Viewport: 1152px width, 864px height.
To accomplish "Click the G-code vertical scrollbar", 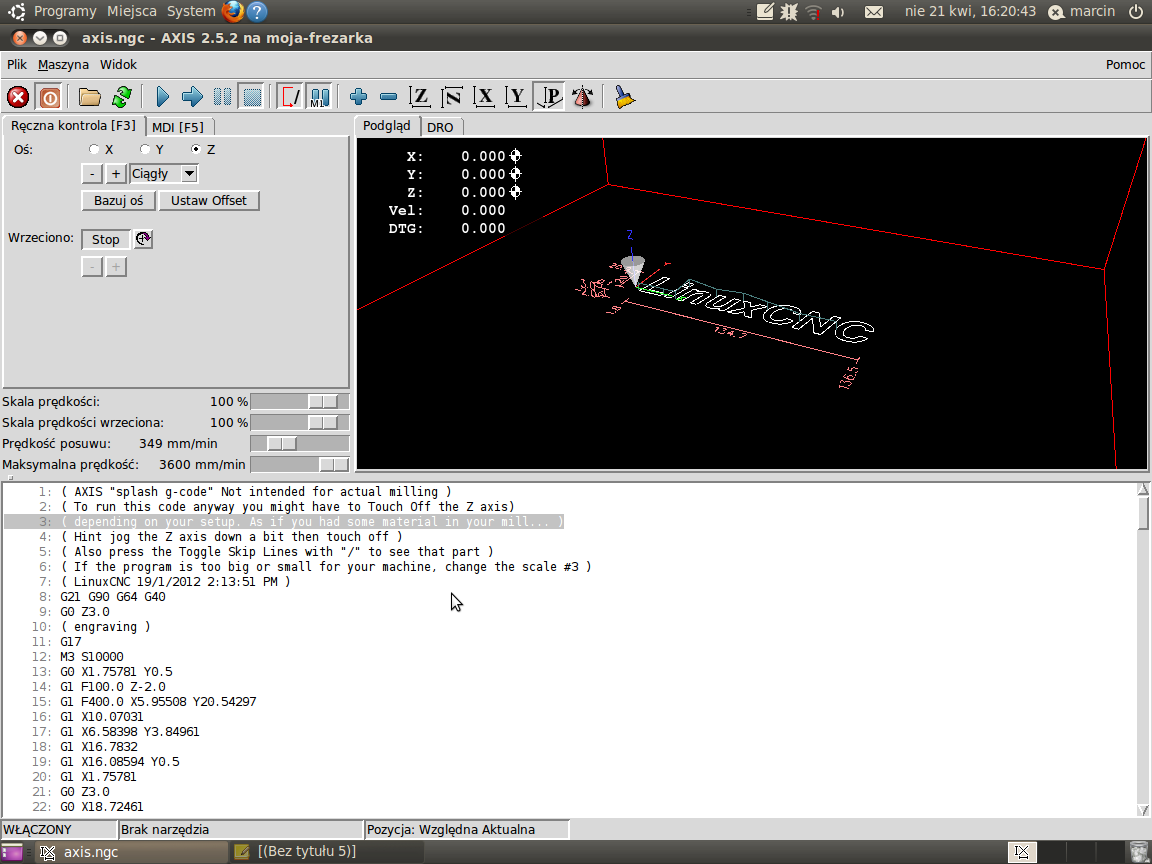I will pos(1142,649).
